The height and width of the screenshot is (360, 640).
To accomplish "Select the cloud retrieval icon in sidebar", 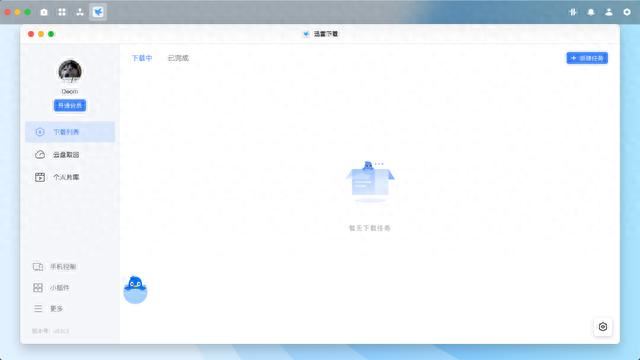I will coord(40,155).
